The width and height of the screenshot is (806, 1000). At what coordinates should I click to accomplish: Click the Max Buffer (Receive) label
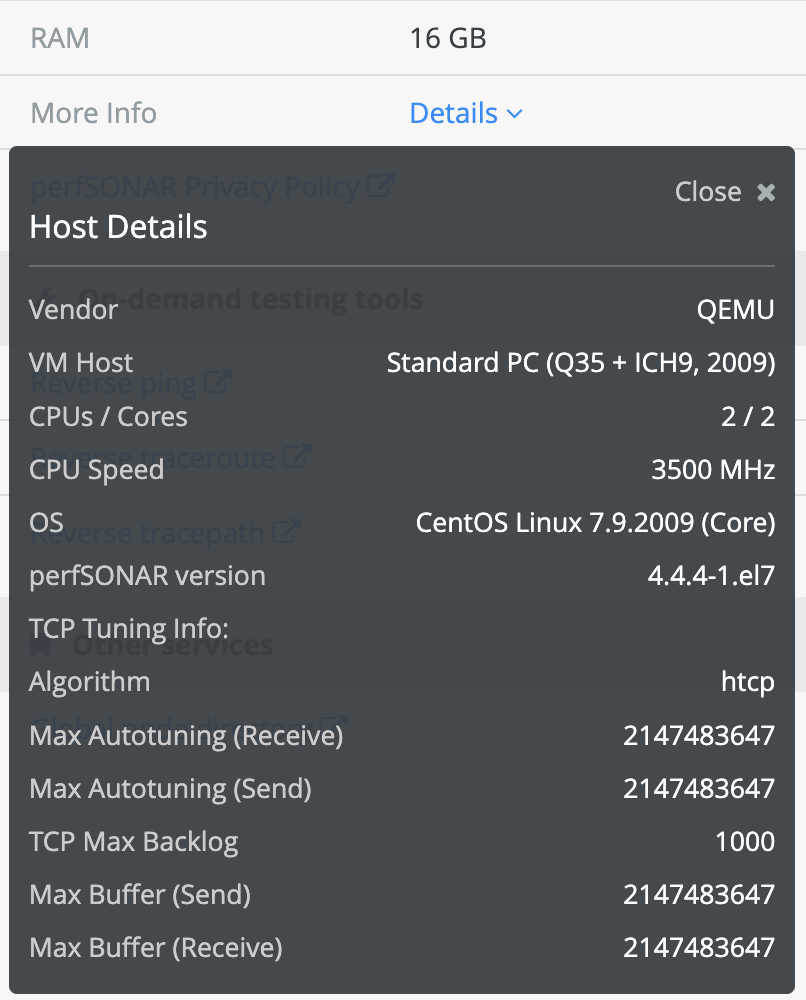[x=156, y=948]
